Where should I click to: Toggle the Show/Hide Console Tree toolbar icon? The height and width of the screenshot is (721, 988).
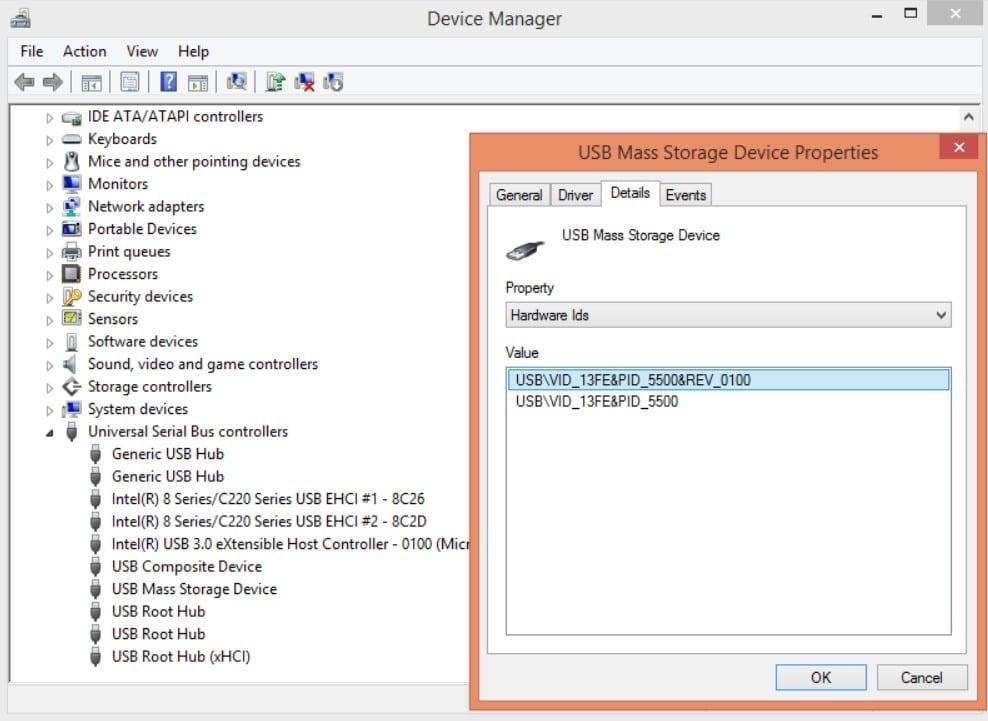click(x=91, y=83)
